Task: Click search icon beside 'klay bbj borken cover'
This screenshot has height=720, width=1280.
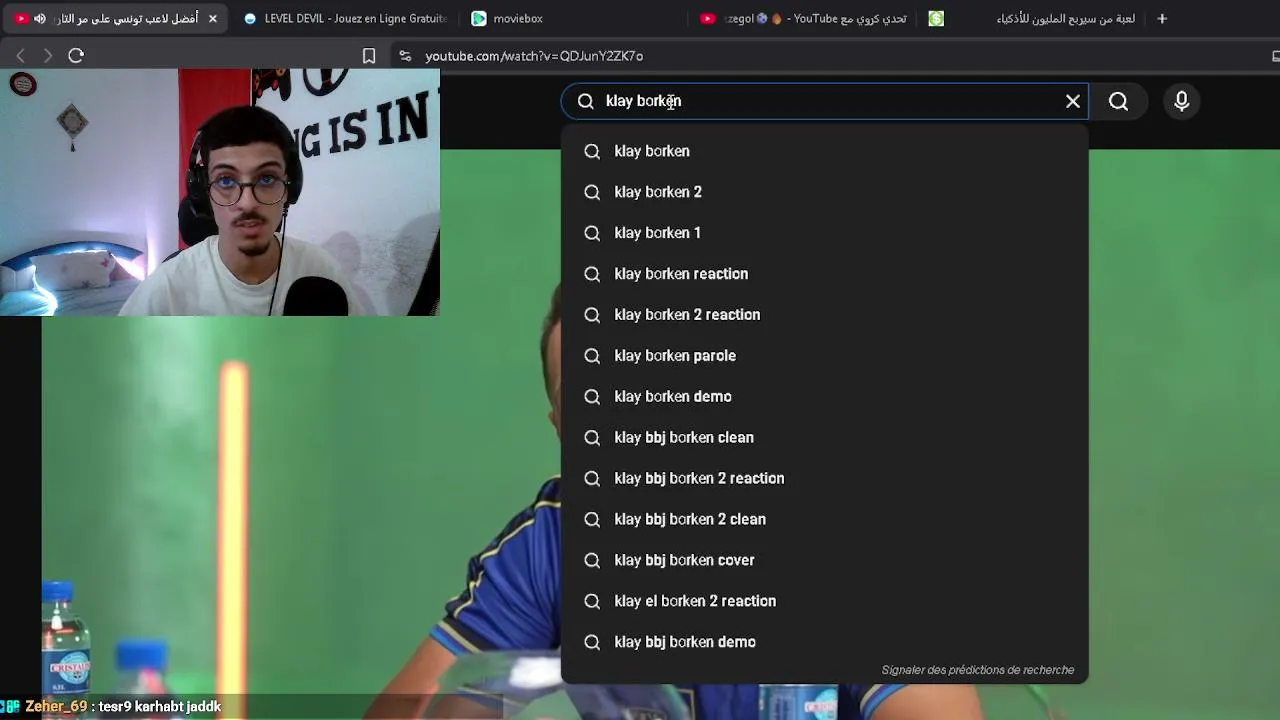Action: coord(592,560)
